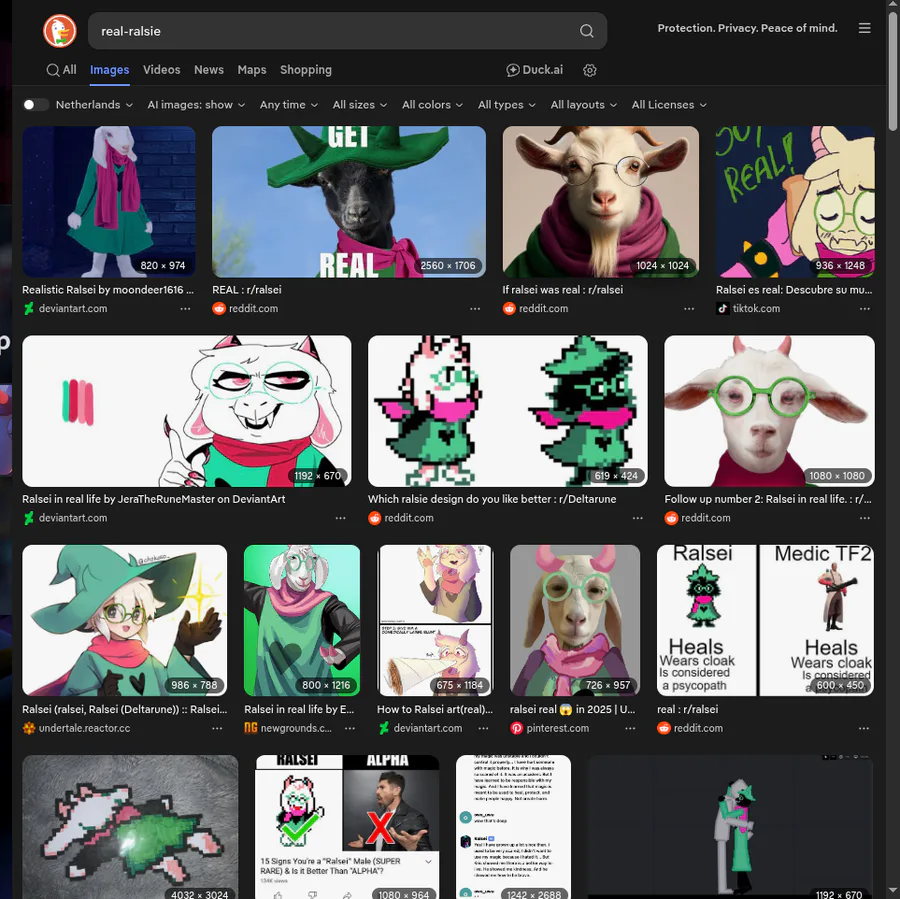Expand the All layouts filter
The image size is (900, 899).
click(x=584, y=104)
